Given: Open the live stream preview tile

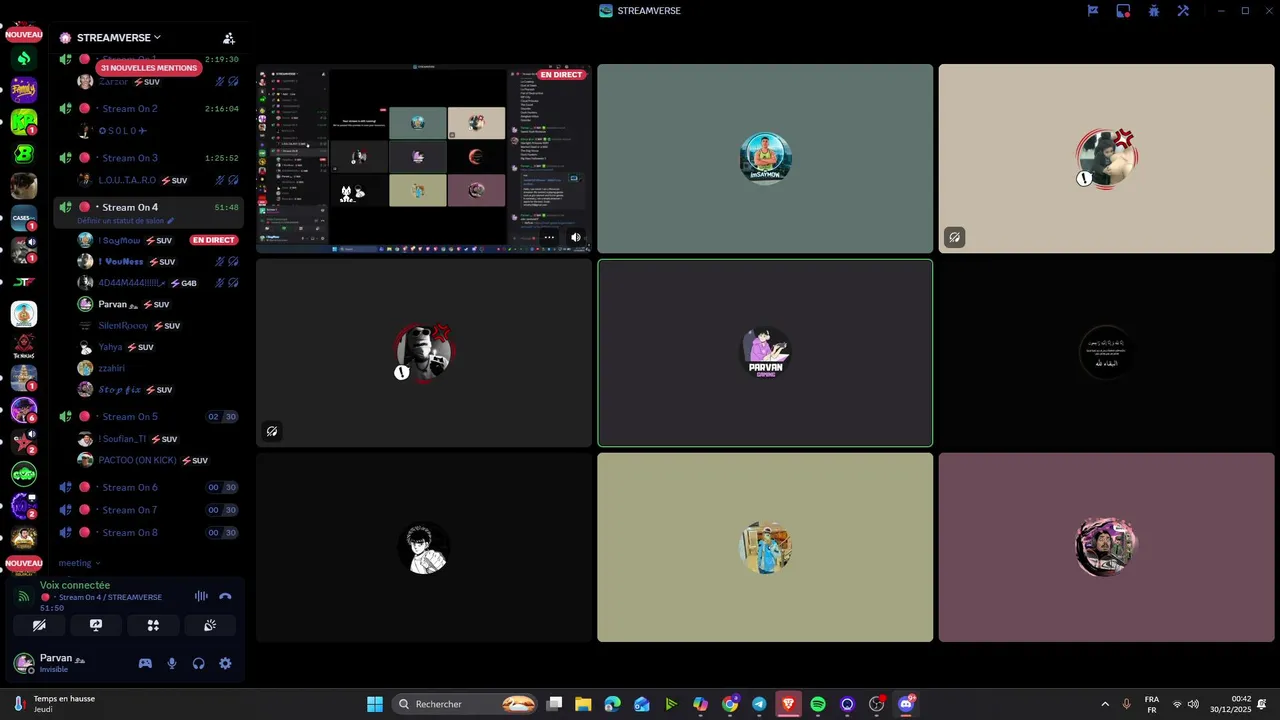Looking at the screenshot, I should click(x=424, y=158).
